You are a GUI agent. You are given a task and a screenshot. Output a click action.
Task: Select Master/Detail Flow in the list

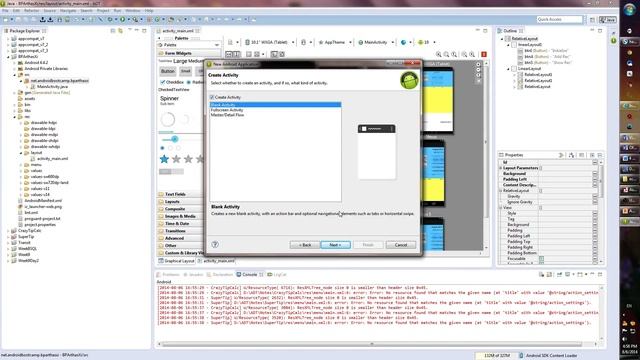227,115
